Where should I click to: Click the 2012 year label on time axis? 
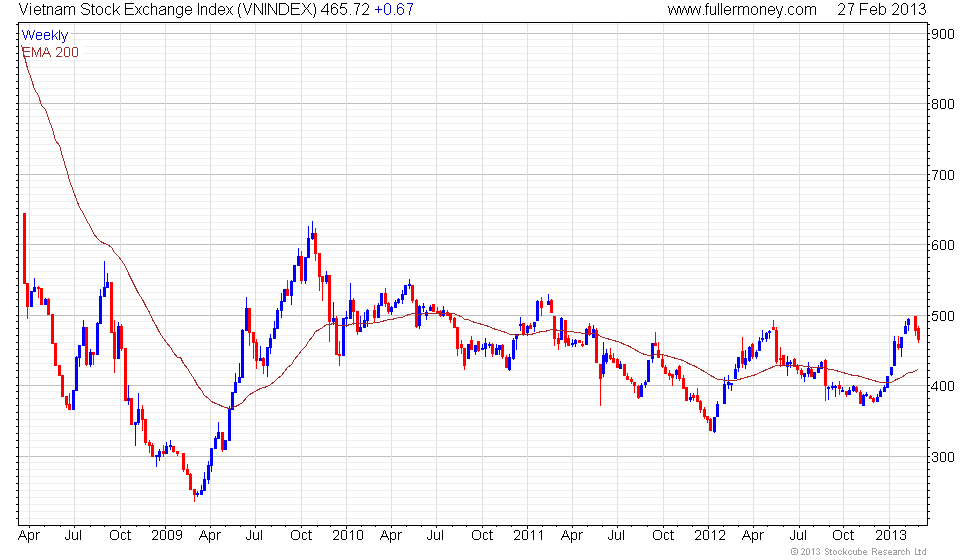tap(709, 536)
